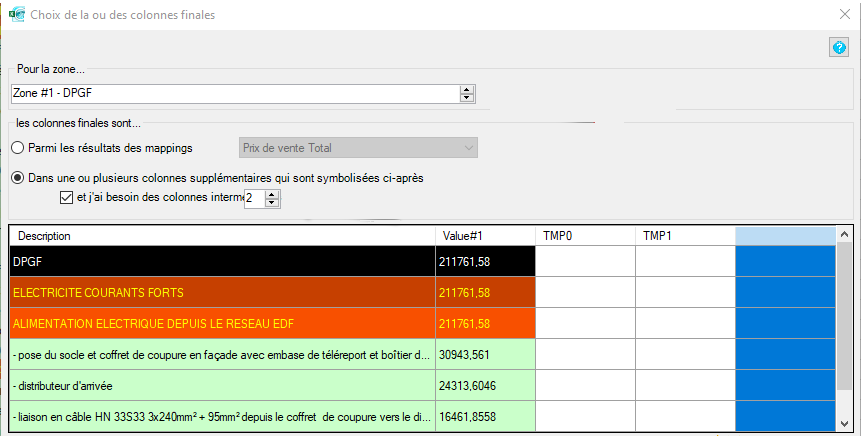Screen dimensions: 861x436
Task: Click the TMP0 column header
Action: click(x=585, y=236)
